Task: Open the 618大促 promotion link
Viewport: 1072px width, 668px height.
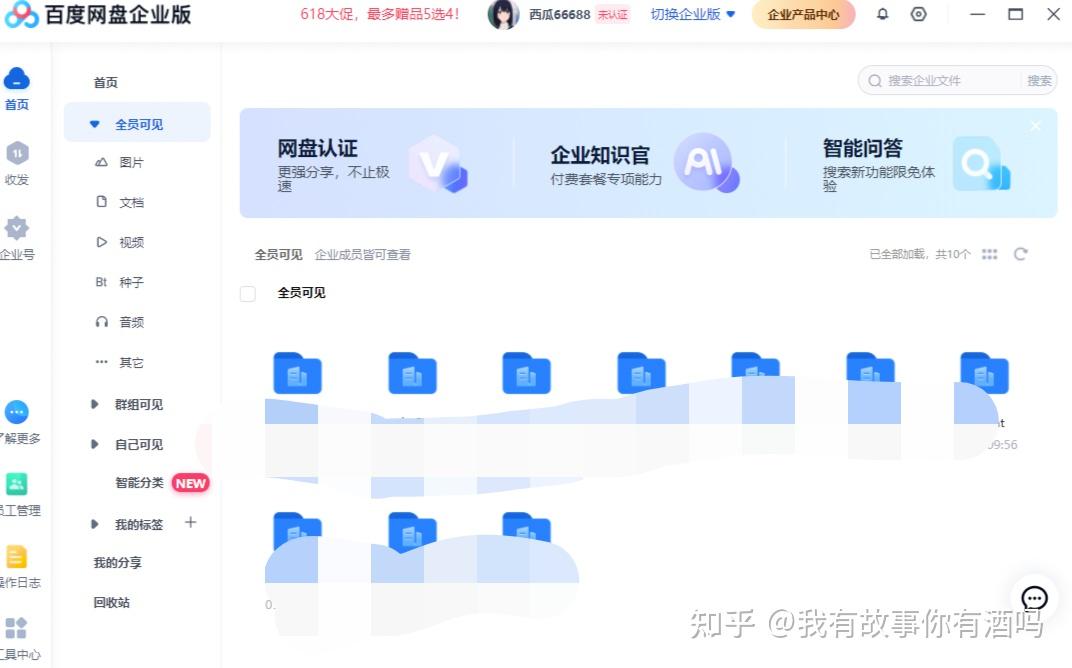Action: click(379, 14)
